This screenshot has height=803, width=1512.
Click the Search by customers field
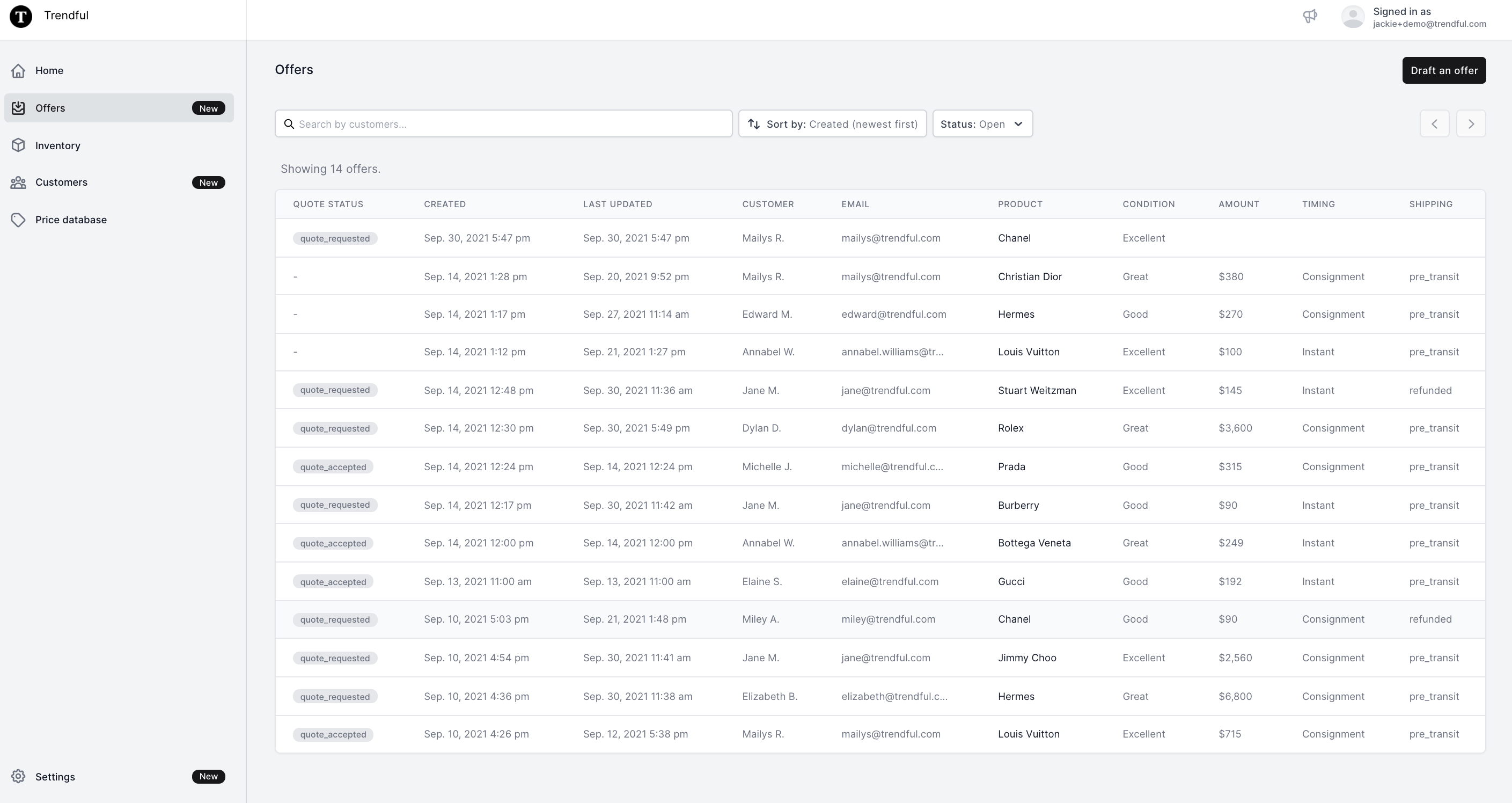tap(504, 124)
